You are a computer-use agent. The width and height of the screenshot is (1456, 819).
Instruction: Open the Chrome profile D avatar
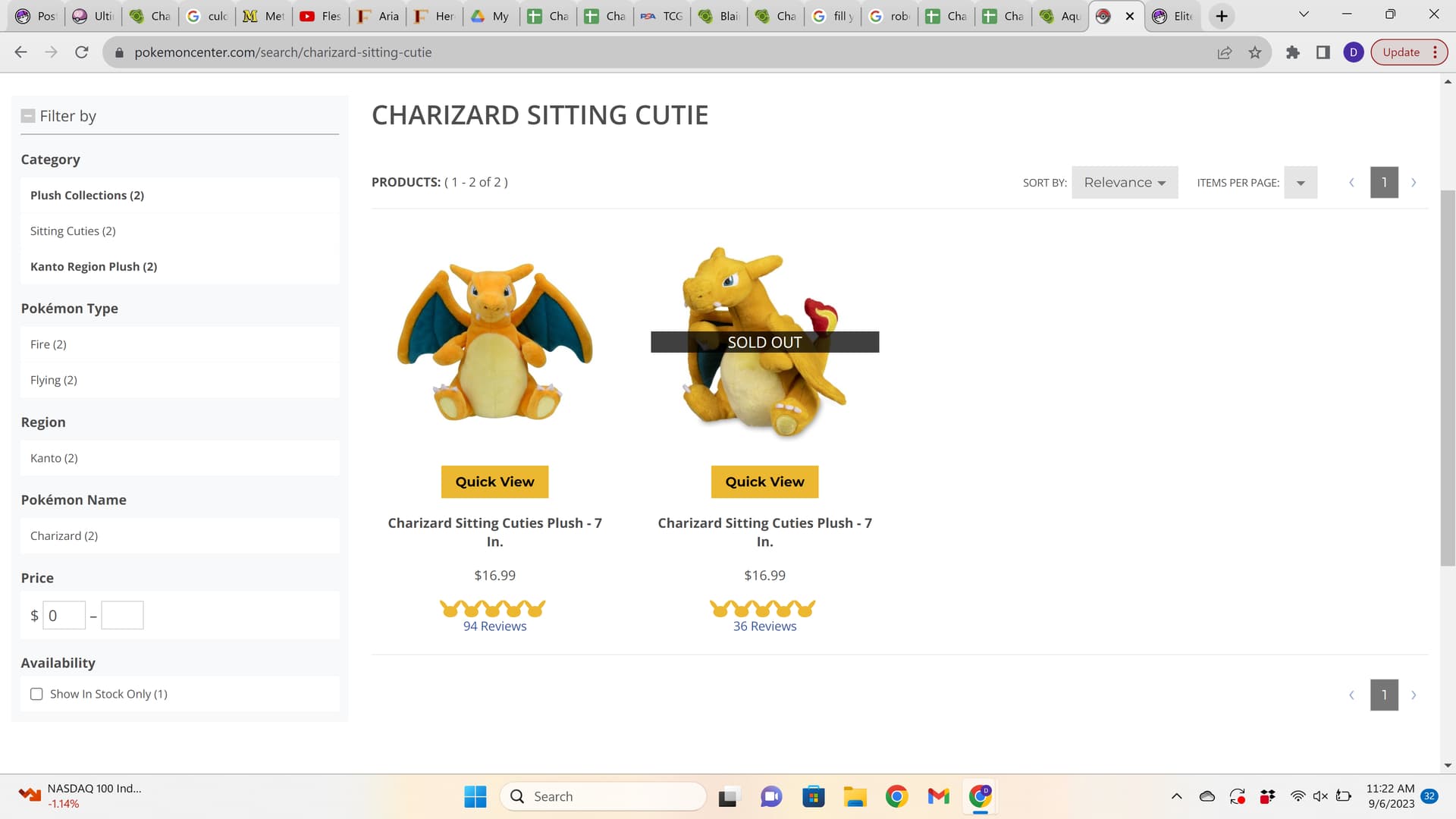coord(1354,52)
